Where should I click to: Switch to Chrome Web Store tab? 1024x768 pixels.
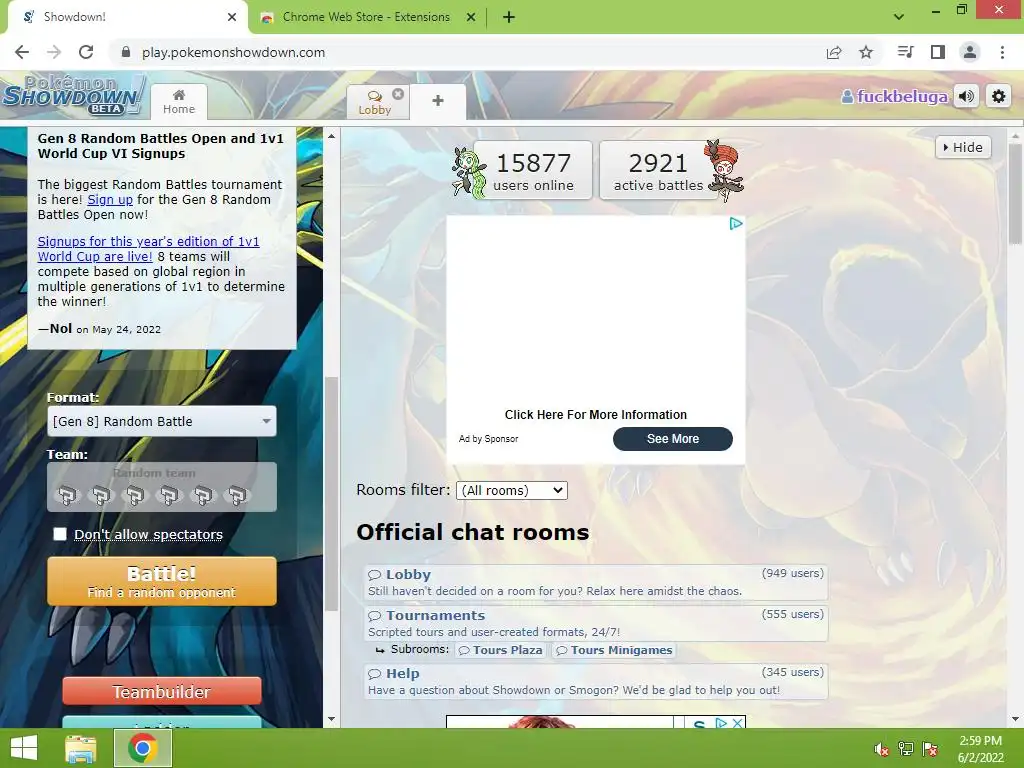point(368,17)
